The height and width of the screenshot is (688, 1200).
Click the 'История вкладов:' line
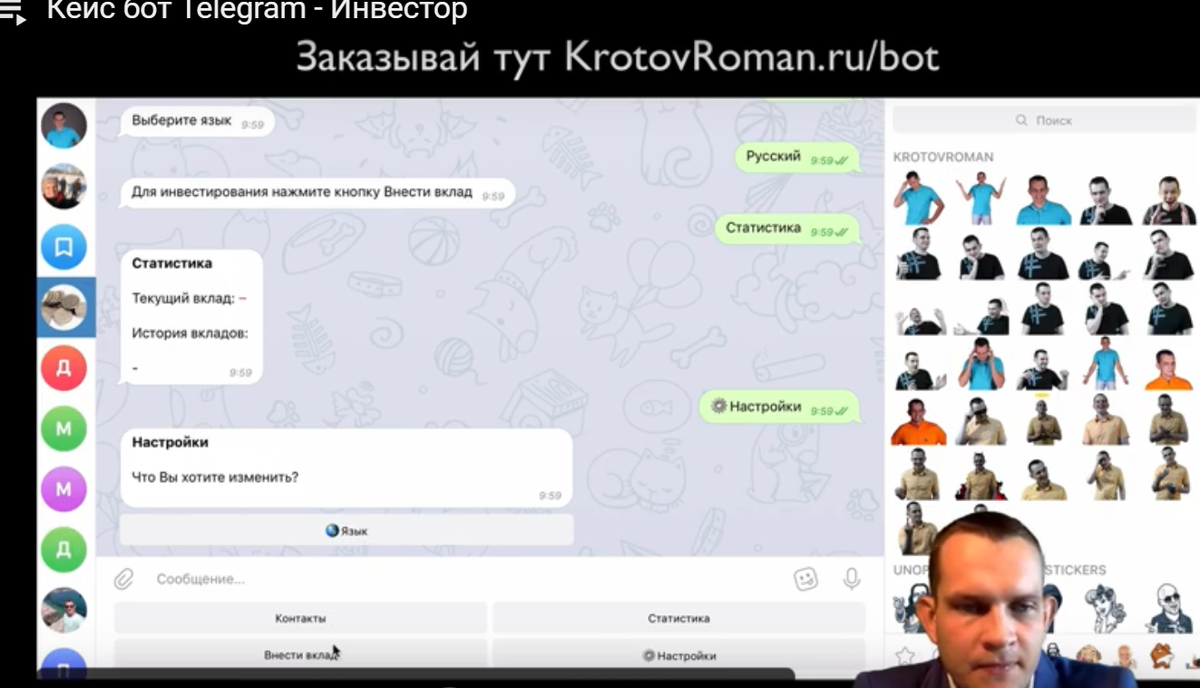coord(190,333)
